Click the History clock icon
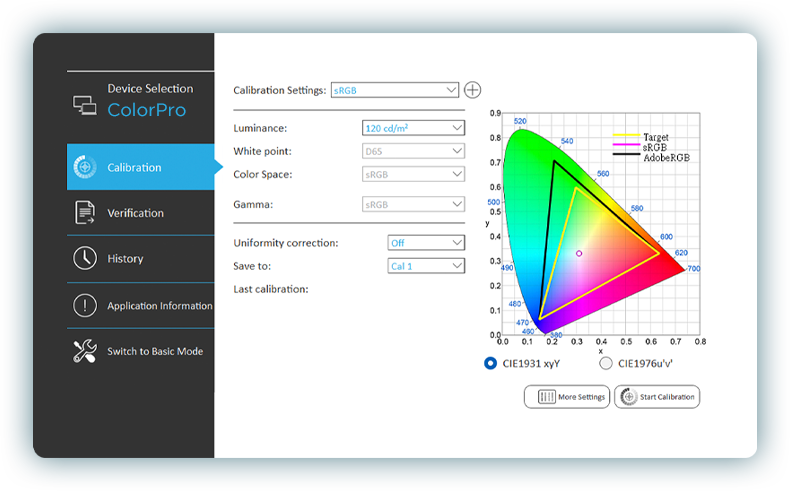The height and width of the screenshot is (491, 790). coord(85,258)
